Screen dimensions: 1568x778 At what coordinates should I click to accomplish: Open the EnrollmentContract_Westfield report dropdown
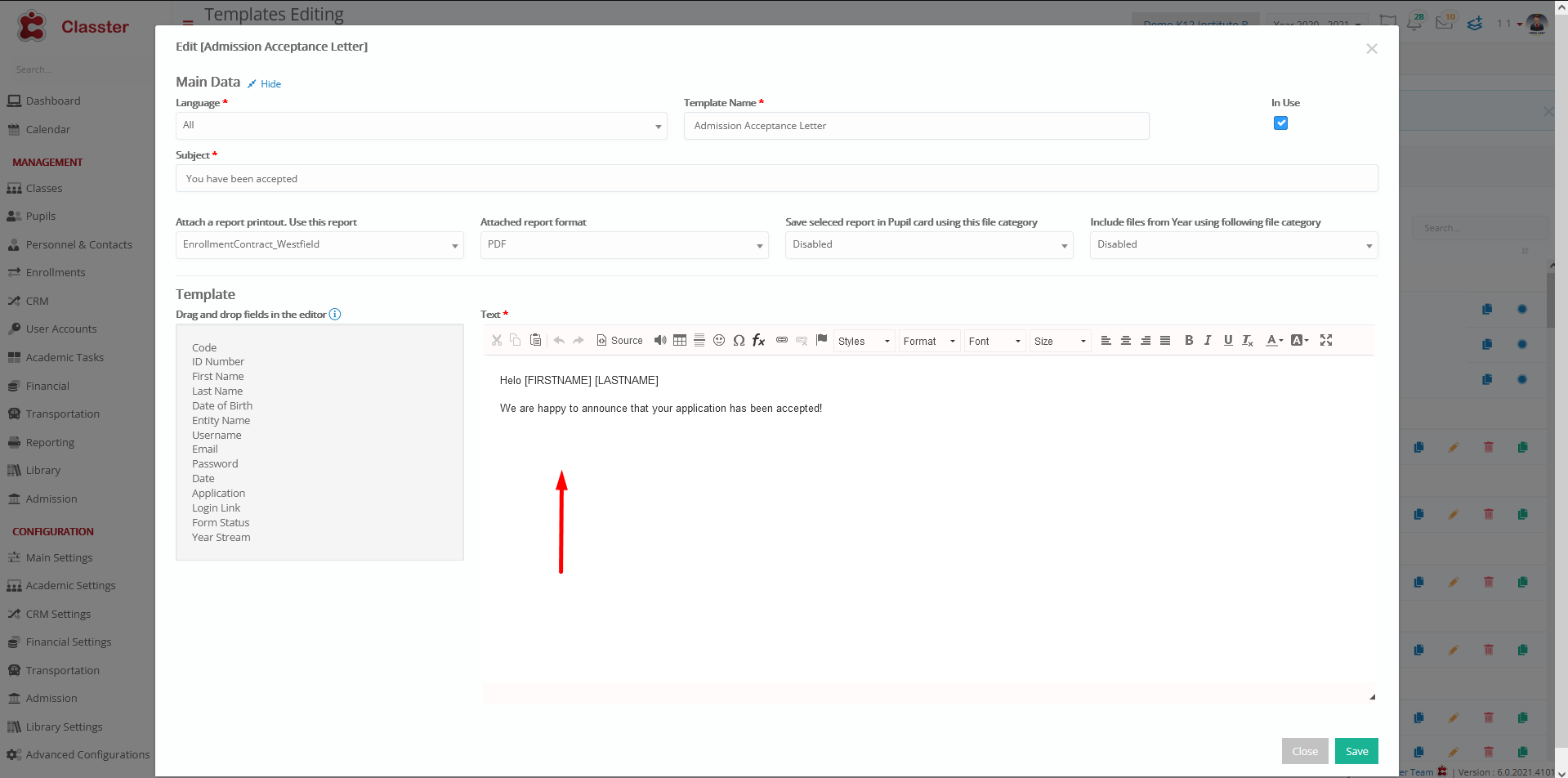coord(319,245)
